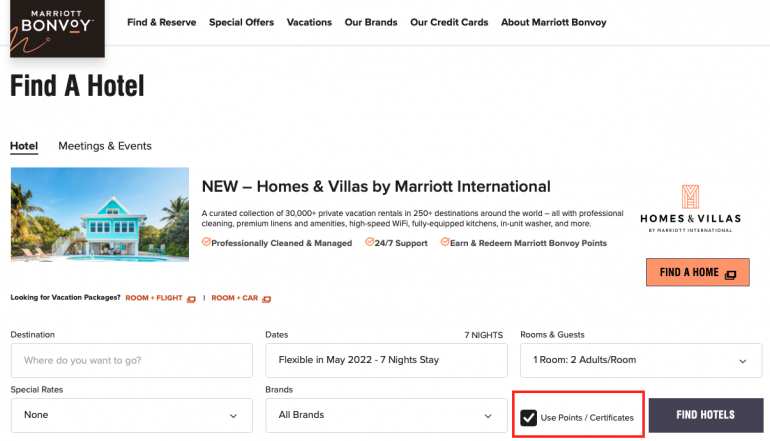Open Special Offers menu
This screenshot has width=770, height=441.
point(241,22)
